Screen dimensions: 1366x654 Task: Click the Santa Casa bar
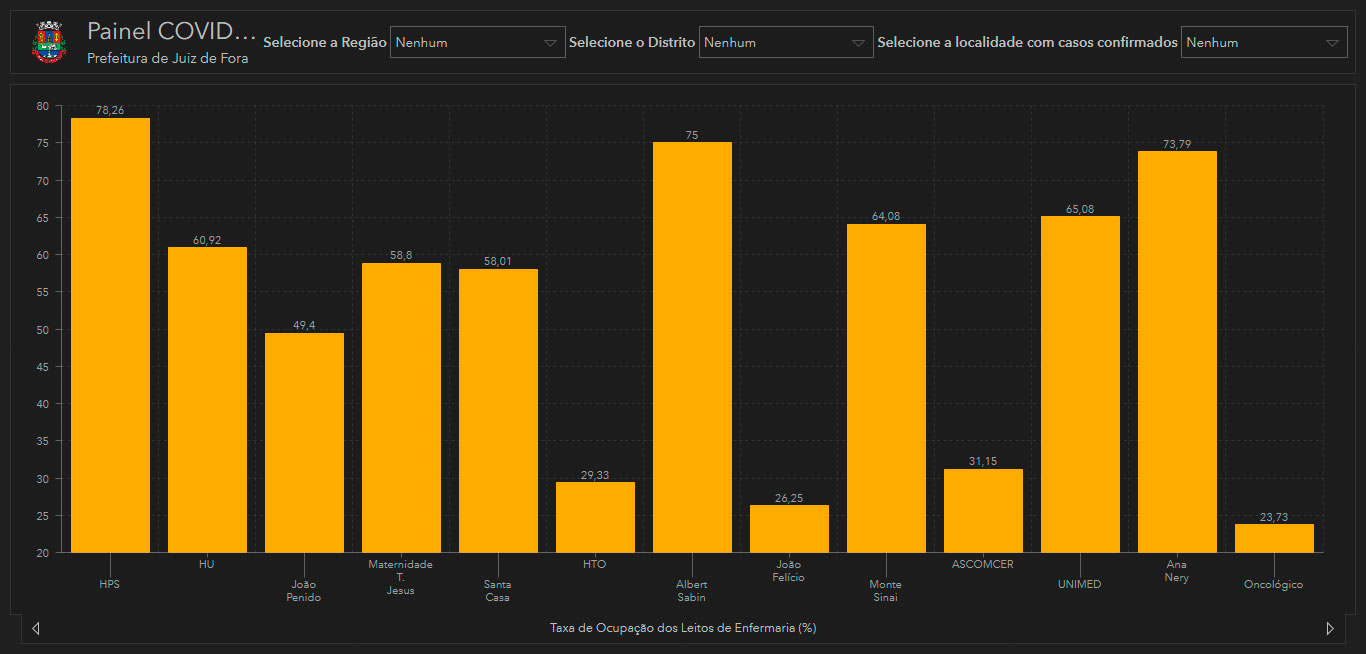click(498, 411)
